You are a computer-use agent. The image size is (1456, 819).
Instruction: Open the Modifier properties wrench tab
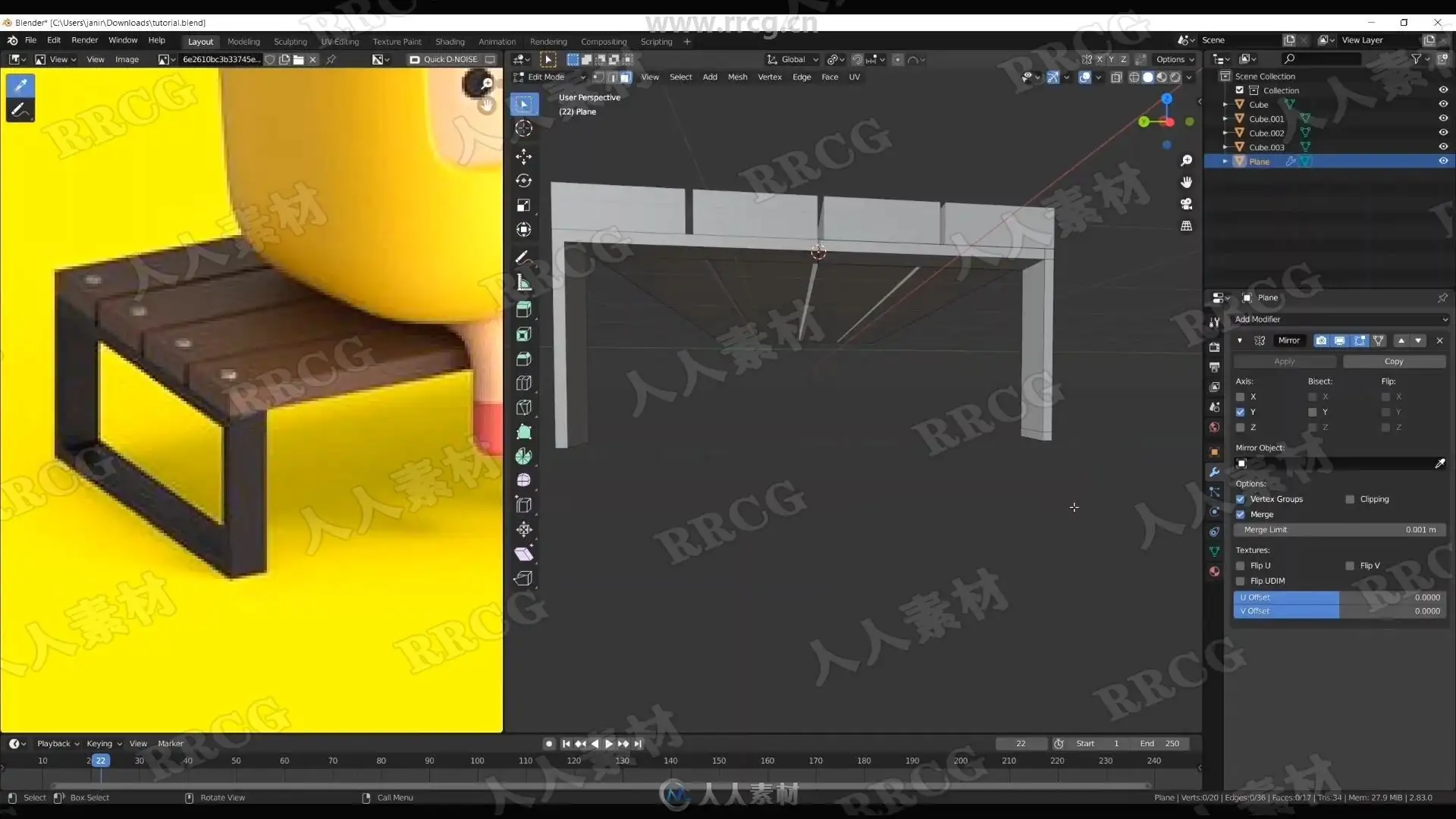[x=1214, y=472]
